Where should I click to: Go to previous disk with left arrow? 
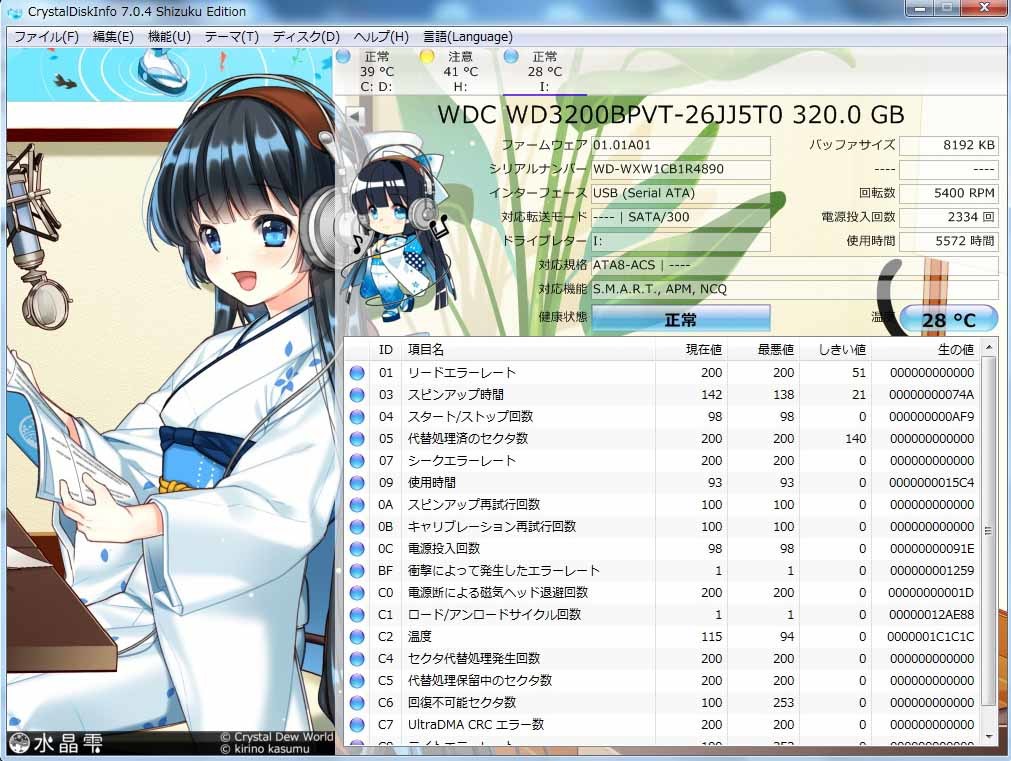(x=354, y=117)
